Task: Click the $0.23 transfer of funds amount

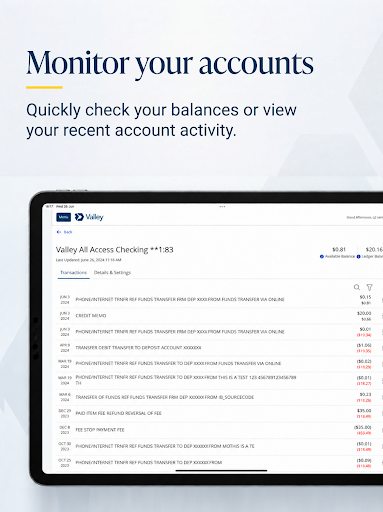Action: tap(366, 395)
